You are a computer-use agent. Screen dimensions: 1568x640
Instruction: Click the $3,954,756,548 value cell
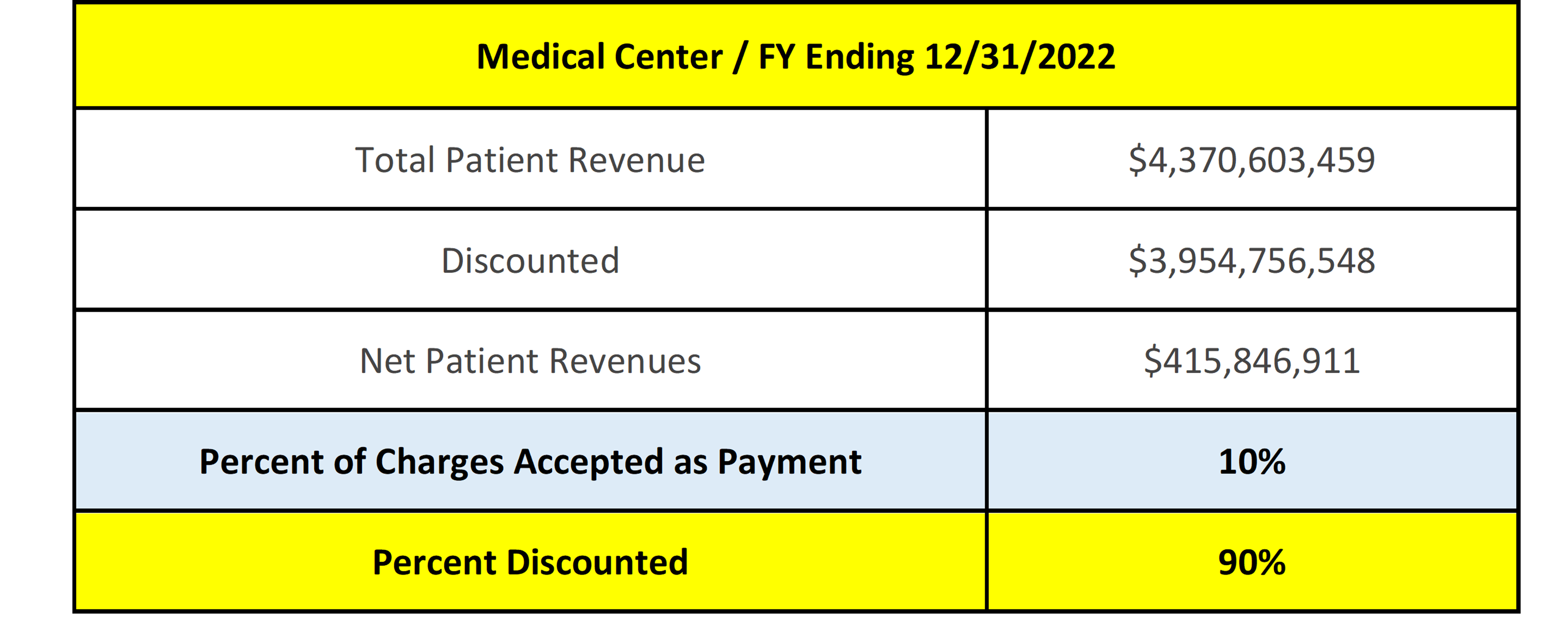[1252, 260]
